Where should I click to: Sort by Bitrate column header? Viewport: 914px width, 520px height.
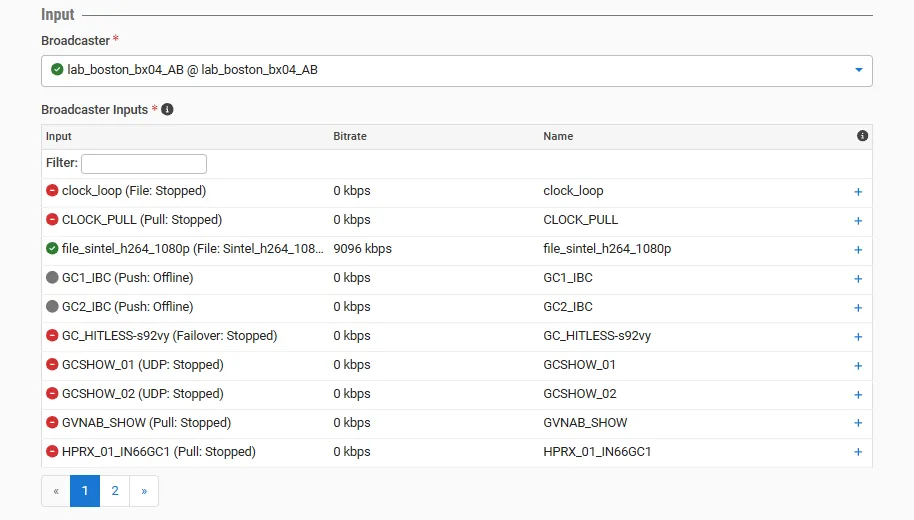[350, 136]
